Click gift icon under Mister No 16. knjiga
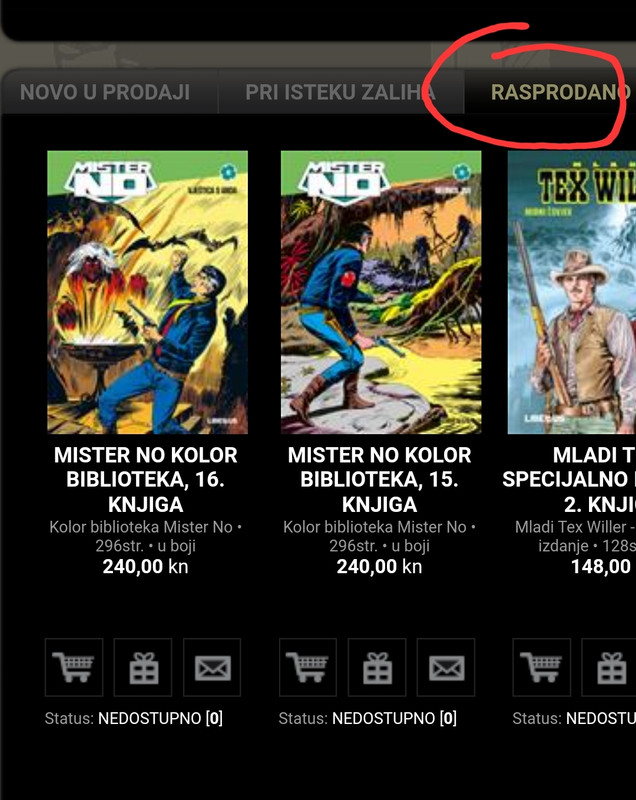Viewport: 636px width, 800px height. pyautogui.click(x=143, y=667)
